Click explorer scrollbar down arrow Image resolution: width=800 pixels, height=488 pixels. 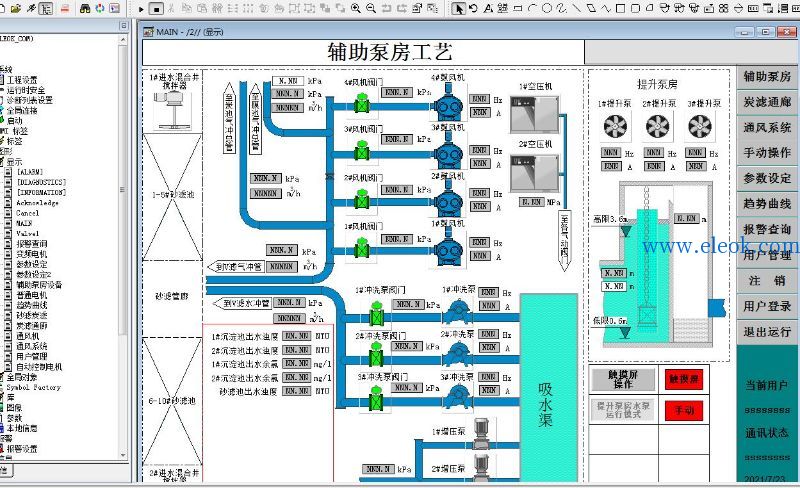(122, 454)
